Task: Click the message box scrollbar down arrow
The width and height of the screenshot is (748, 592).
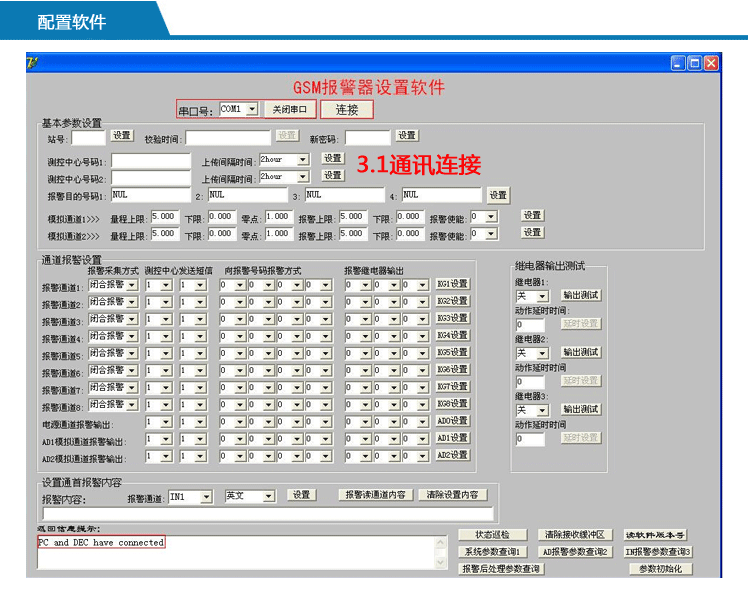Action: coord(440,563)
